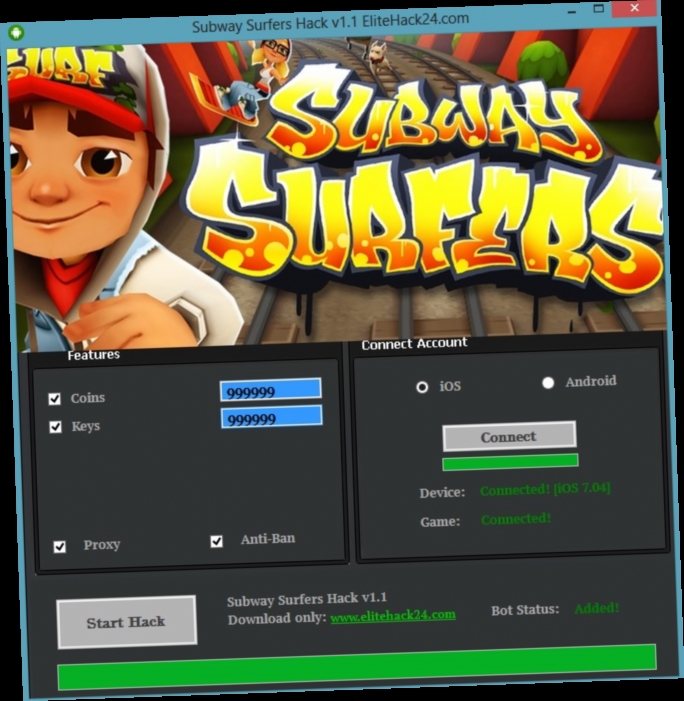Click the 'Bot Status:' label

pyautogui.click(x=525, y=610)
